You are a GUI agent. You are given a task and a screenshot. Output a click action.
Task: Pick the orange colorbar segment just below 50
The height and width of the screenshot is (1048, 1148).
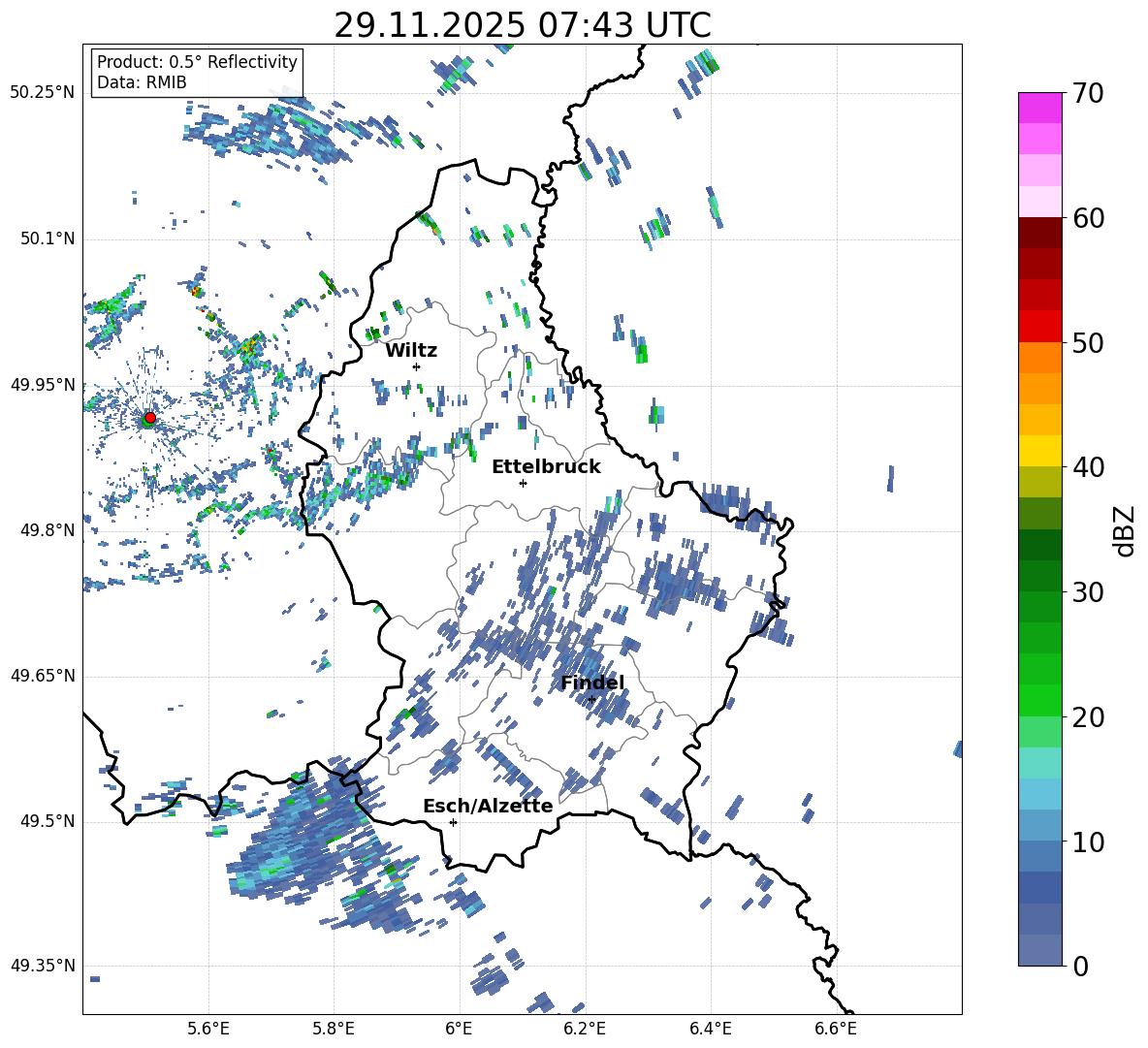[1039, 357]
